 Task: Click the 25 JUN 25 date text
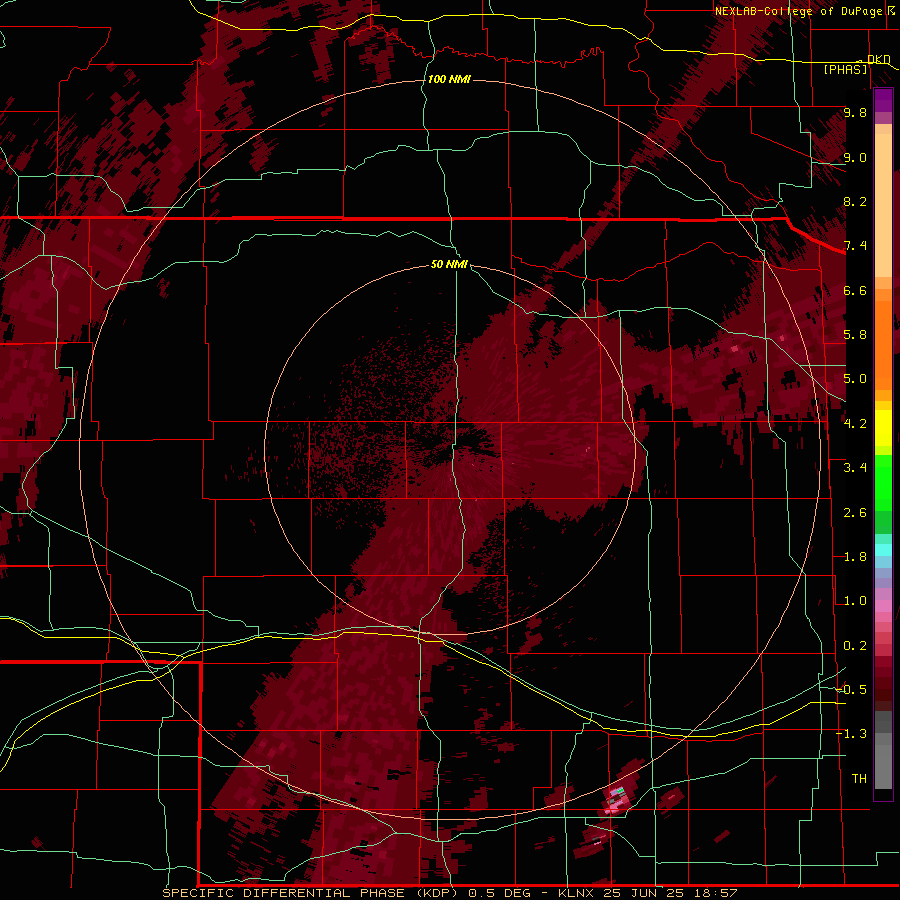coord(644,893)
